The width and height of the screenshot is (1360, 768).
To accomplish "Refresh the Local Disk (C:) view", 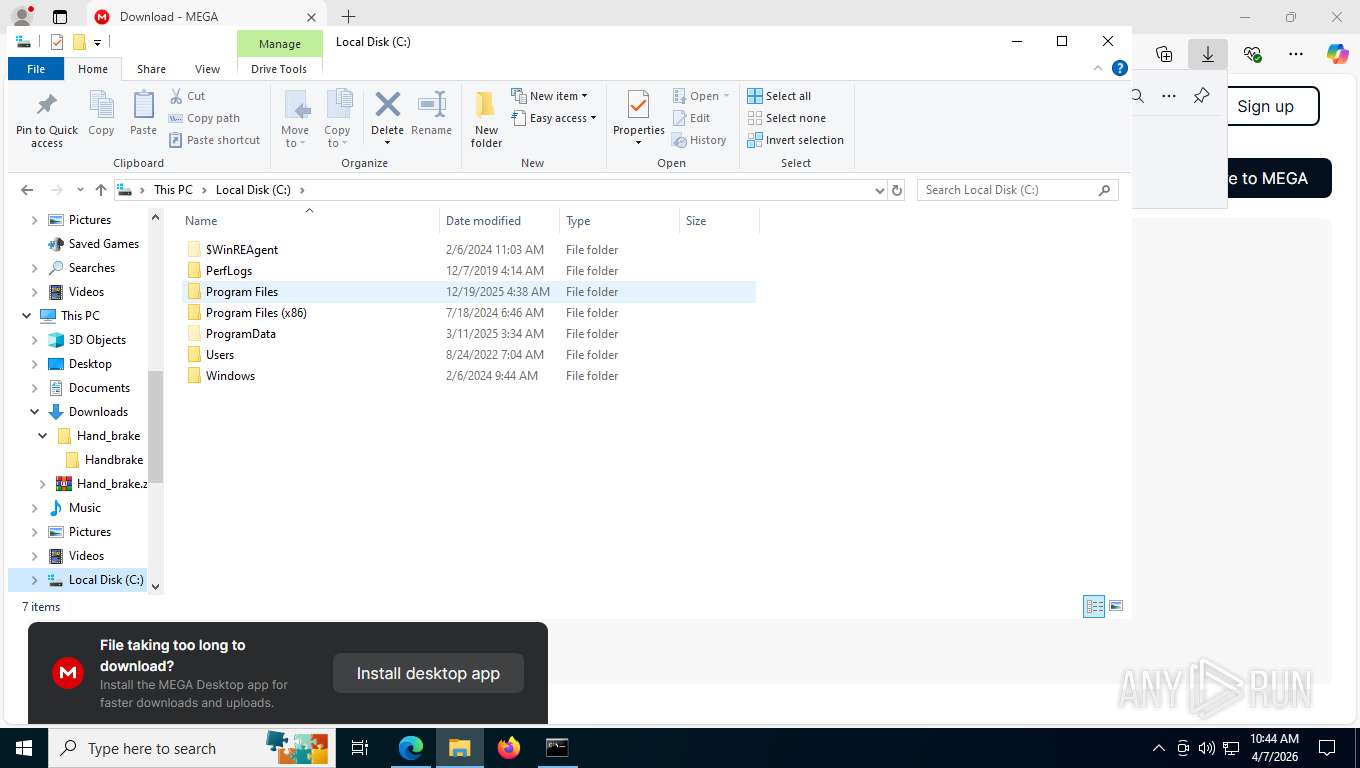I will 897,190.
